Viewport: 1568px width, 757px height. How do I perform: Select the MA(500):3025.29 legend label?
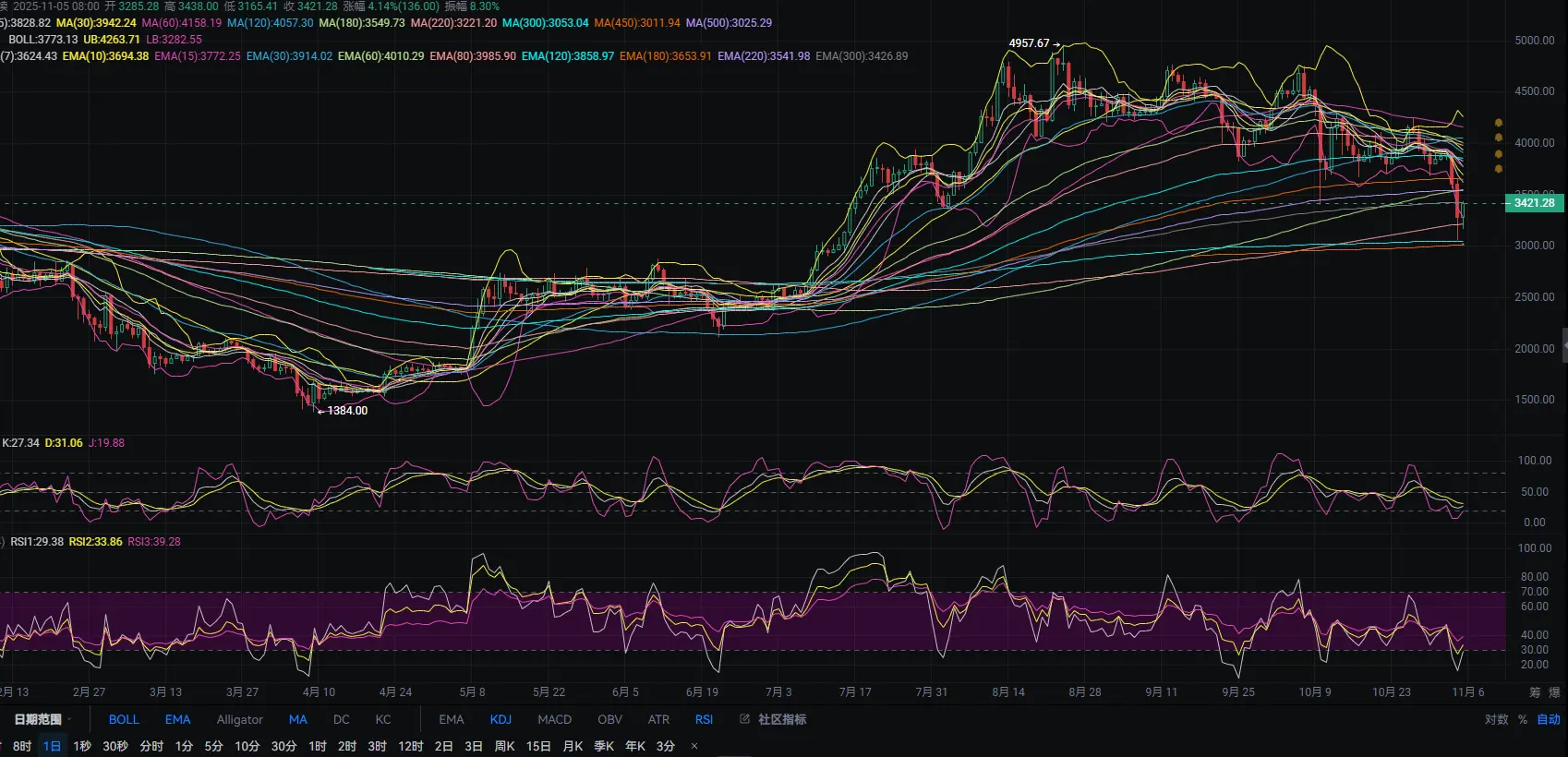point(730,23)
